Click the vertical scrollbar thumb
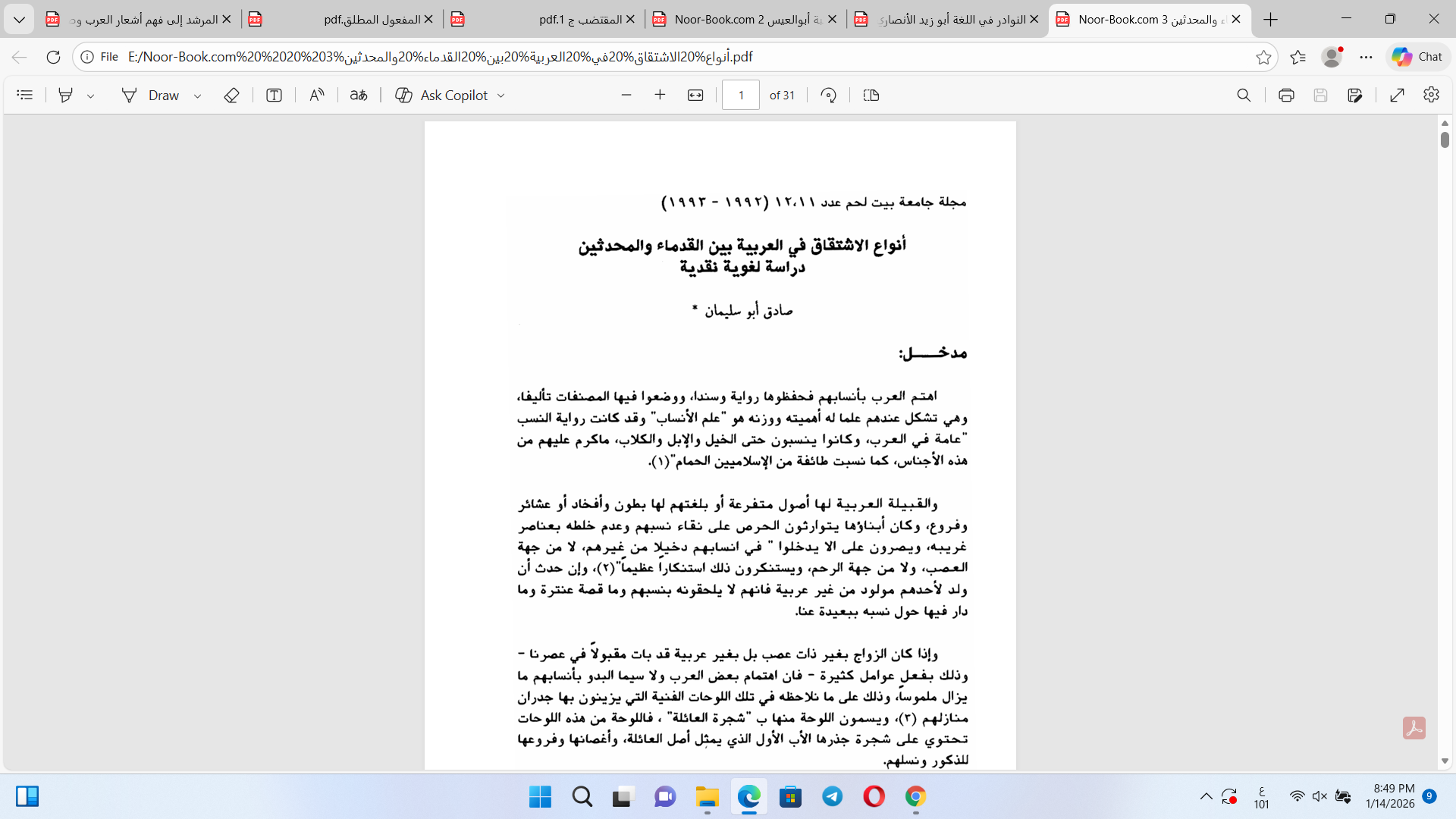Screen dimensions: 1456x819 tap(1445, 140)
